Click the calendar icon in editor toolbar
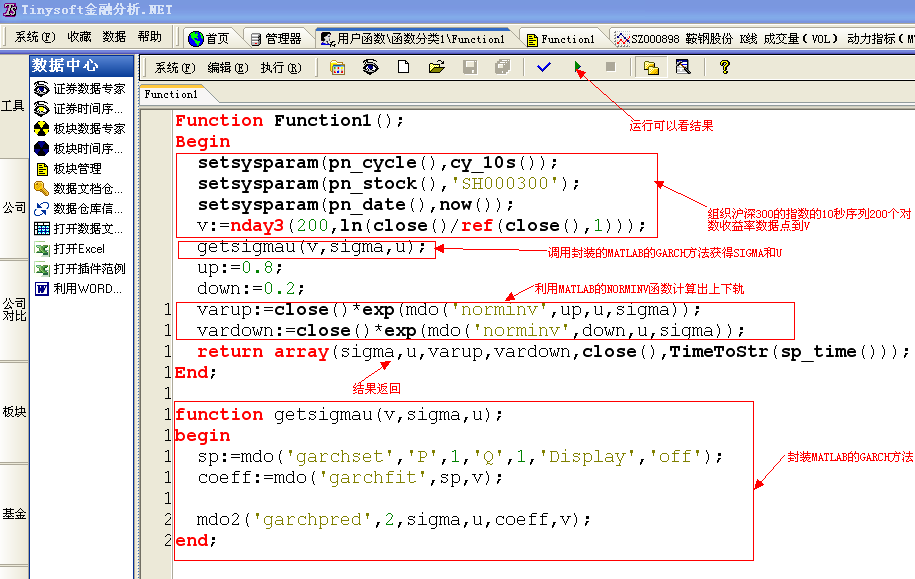The height and width of the screenshot is (579, 915). tap(337, 67)
